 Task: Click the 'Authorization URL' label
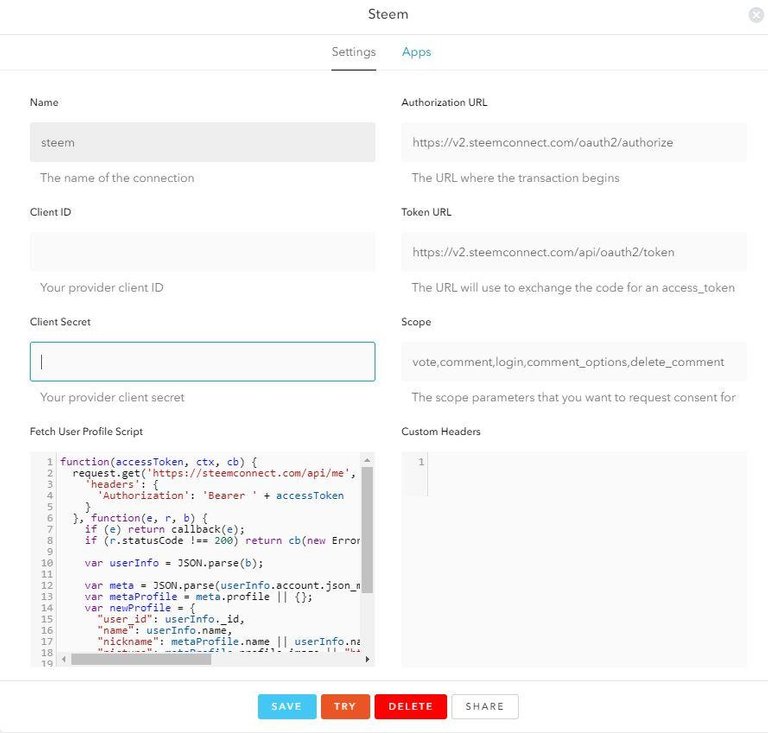(x=444, y=102)
